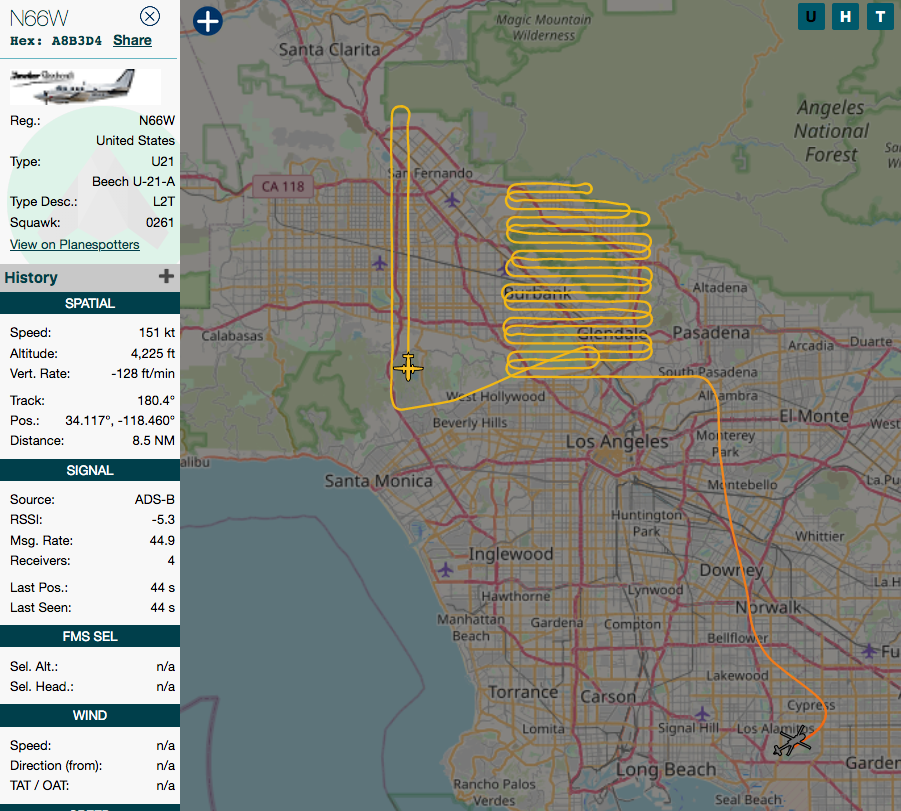Image resolution: width=901 pixels, height=811 pixels.
Task: Click the Pasadena map label
Action: click(x=711, y=332)
